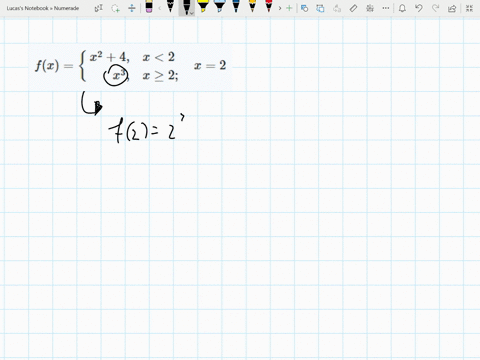Click the 'f(x) =' text in the equation

click(54, 66)
